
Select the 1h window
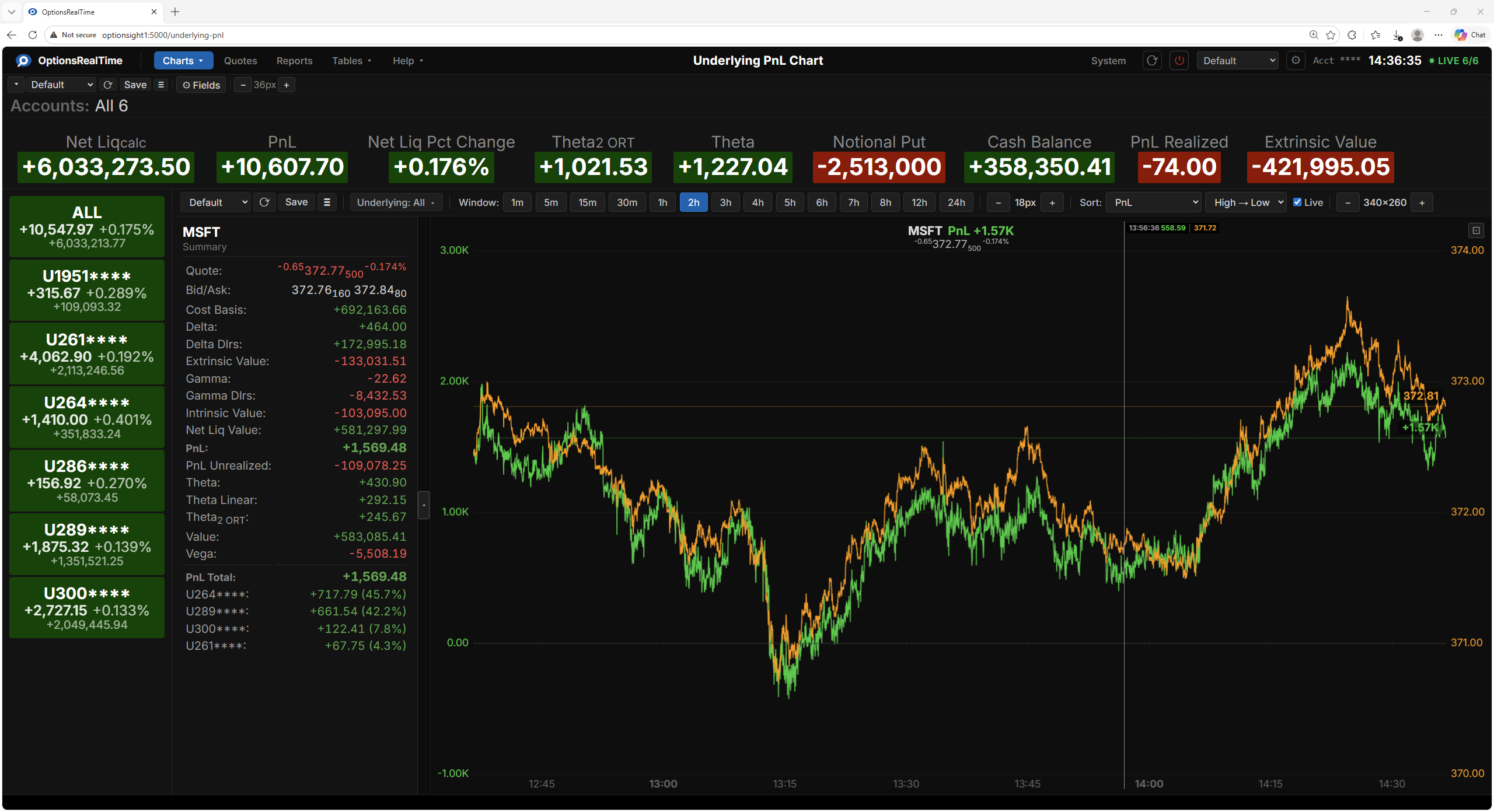[662, 202]
